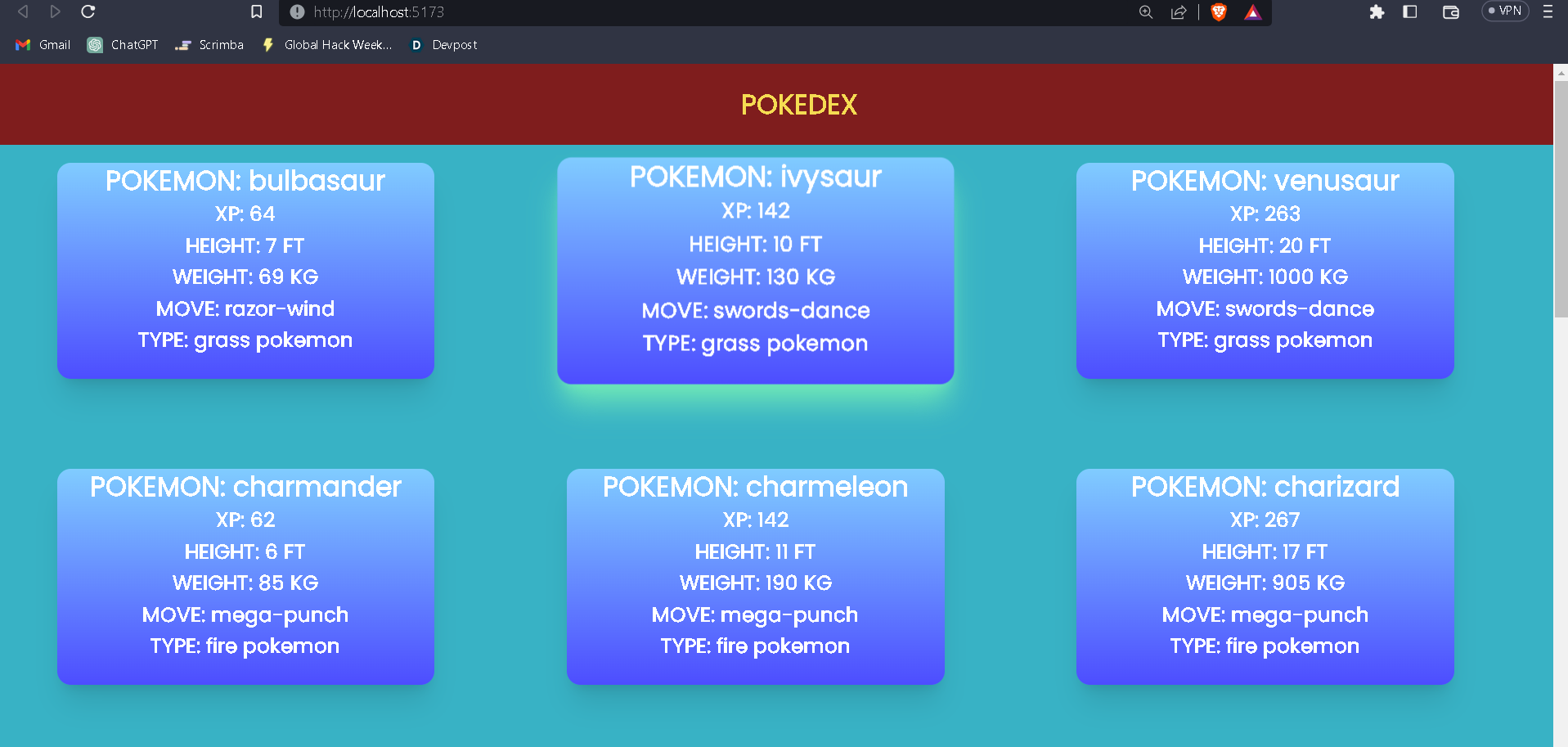Click the POKEDEX header title

coord(799,105)
